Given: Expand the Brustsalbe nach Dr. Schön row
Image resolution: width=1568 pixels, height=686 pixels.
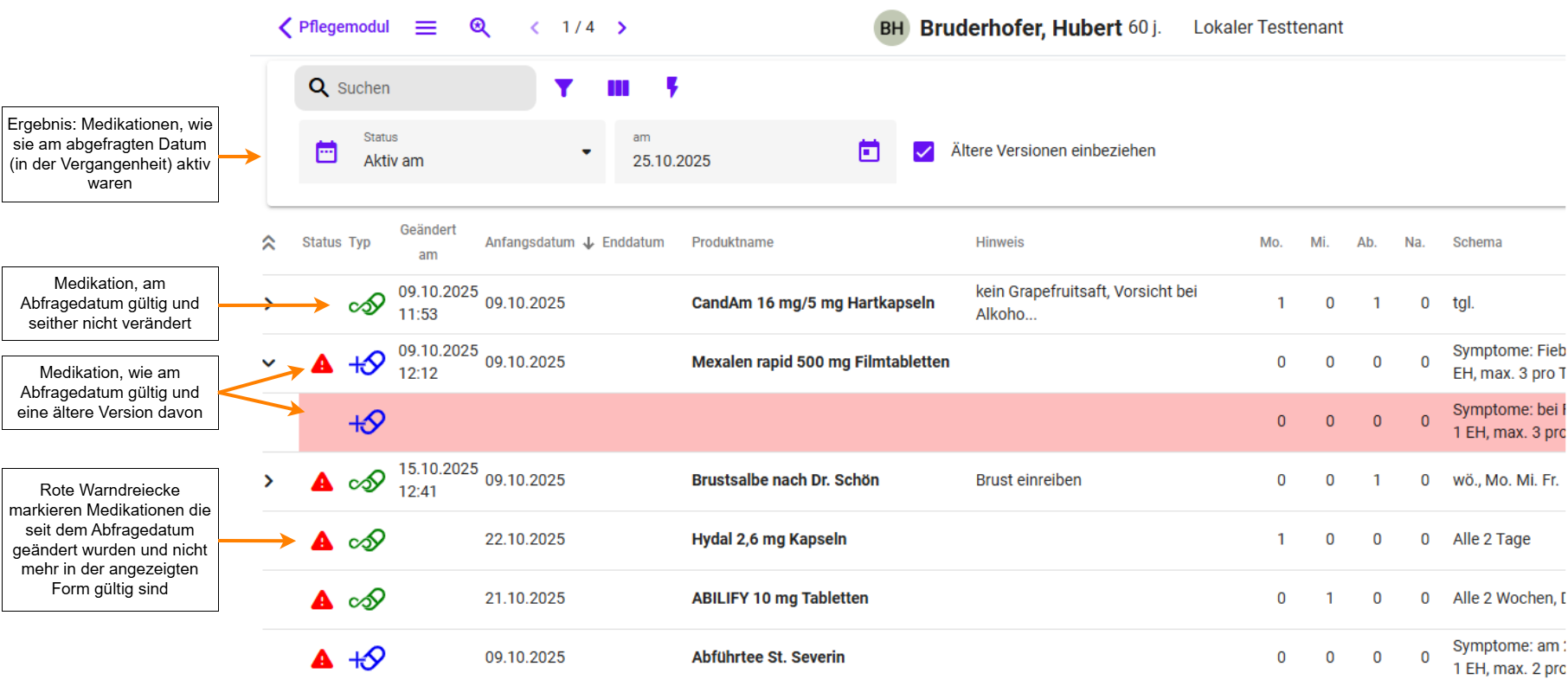Looking at the screenshot, I should point(269,481).
